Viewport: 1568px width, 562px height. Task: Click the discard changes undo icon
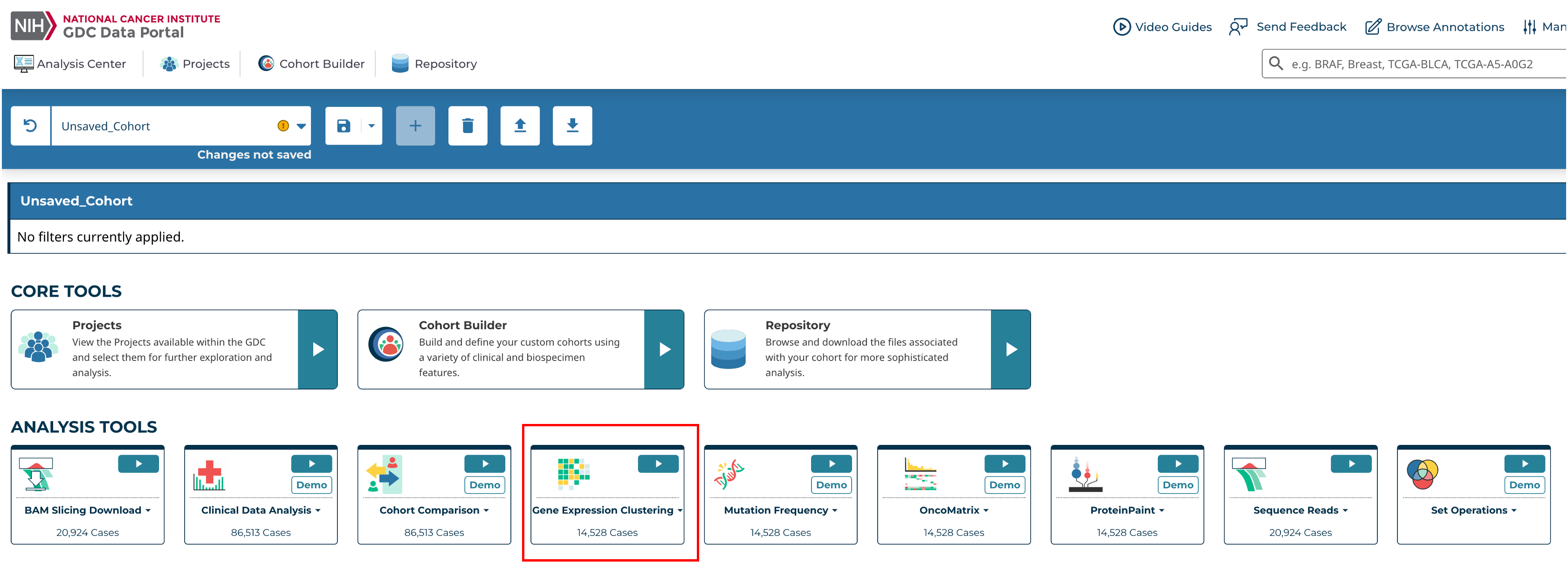pyautogui.click(x=30, y=126)
